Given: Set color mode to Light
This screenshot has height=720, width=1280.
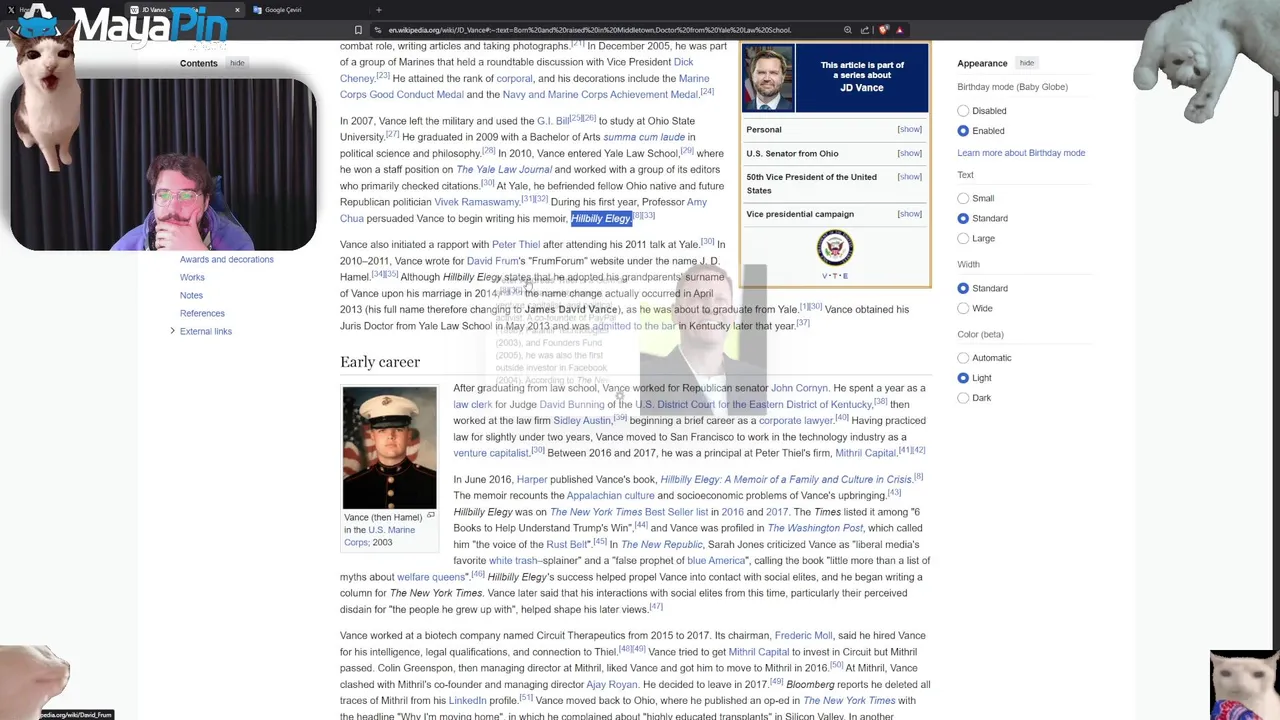Looking at the screenshot, I should [x=963, y=378].
